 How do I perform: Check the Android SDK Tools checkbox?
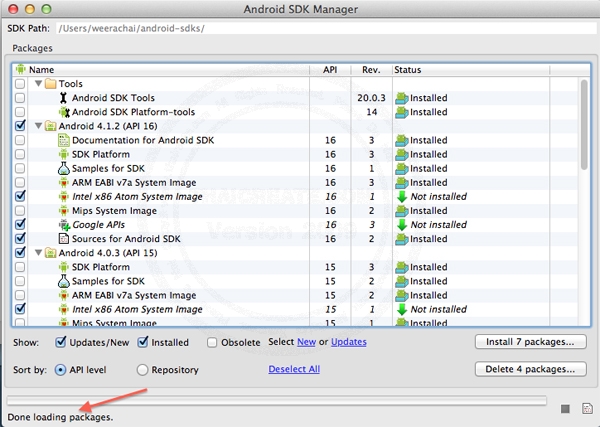click(20, 98)
